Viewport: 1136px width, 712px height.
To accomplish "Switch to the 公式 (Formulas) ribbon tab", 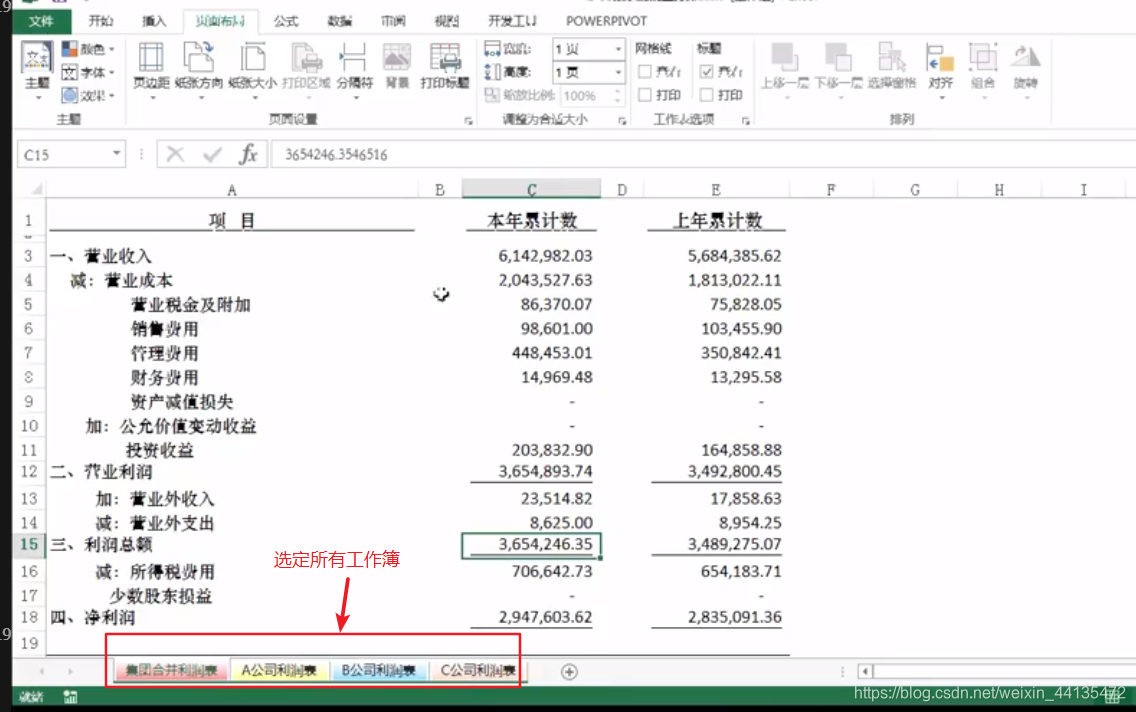I will 286,20.
